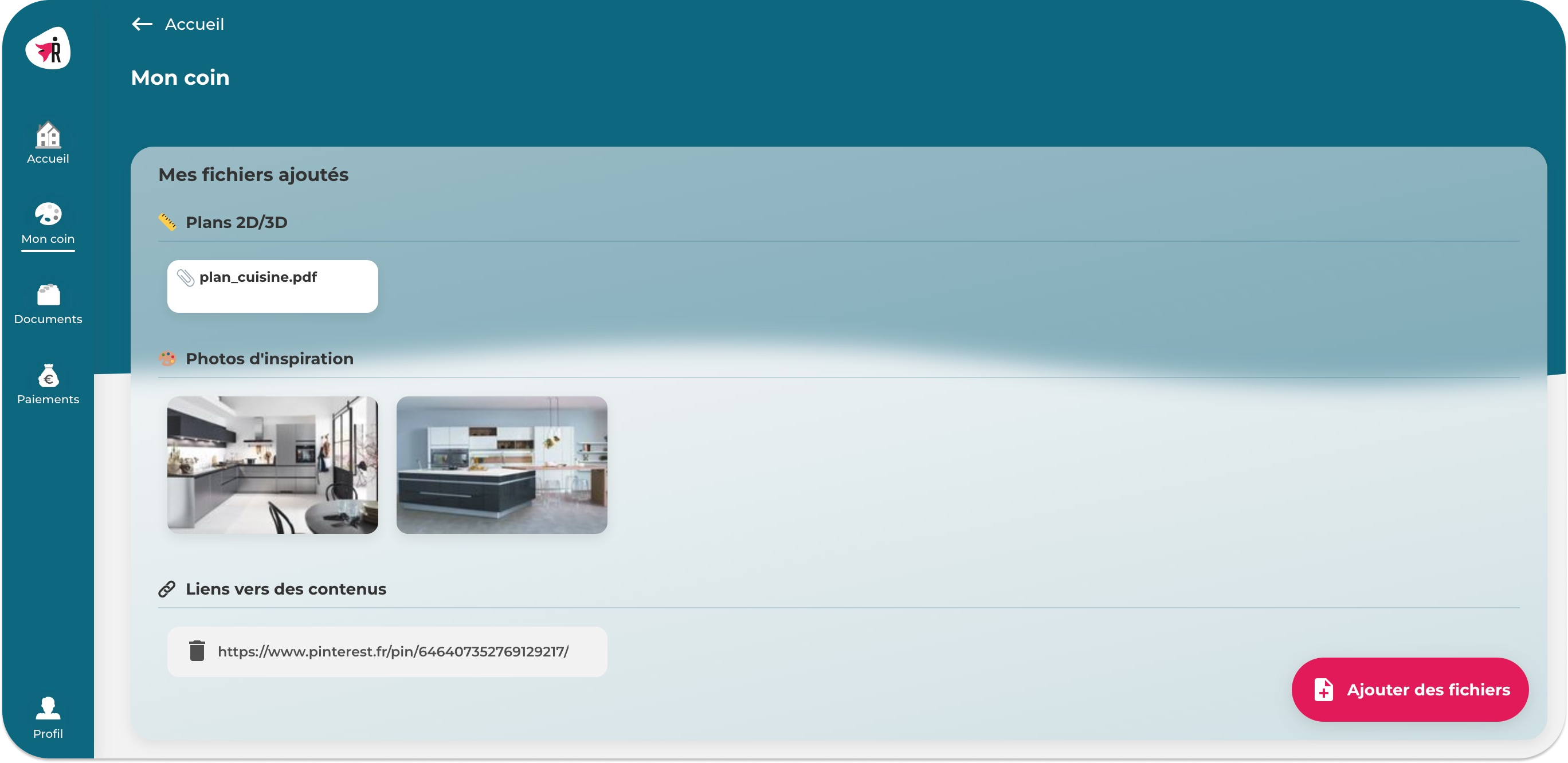The height and width of the screenshot is (763, 1568).
Task: Click Ajouter des fichiers button
Action: point(1410,690)
